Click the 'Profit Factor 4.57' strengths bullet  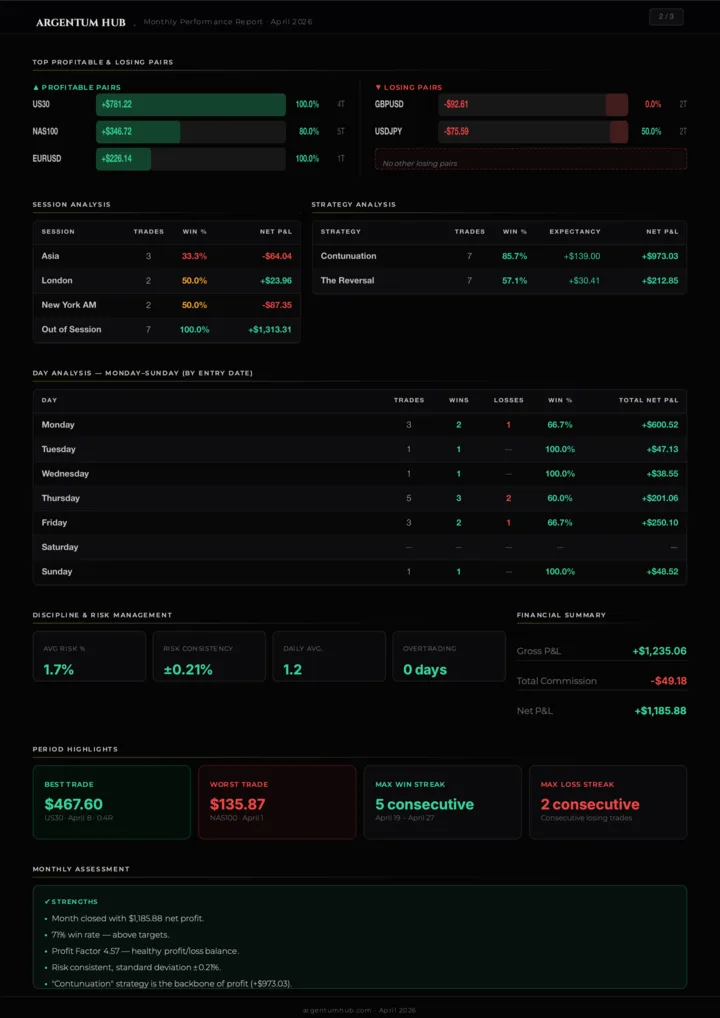[145, 951]
